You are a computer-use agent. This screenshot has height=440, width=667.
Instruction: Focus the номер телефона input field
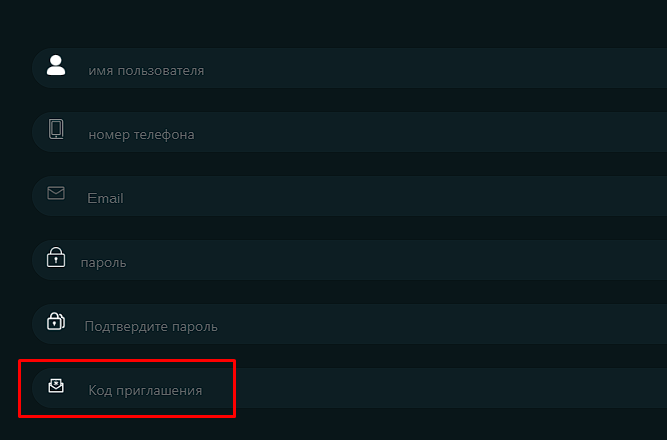349,132
